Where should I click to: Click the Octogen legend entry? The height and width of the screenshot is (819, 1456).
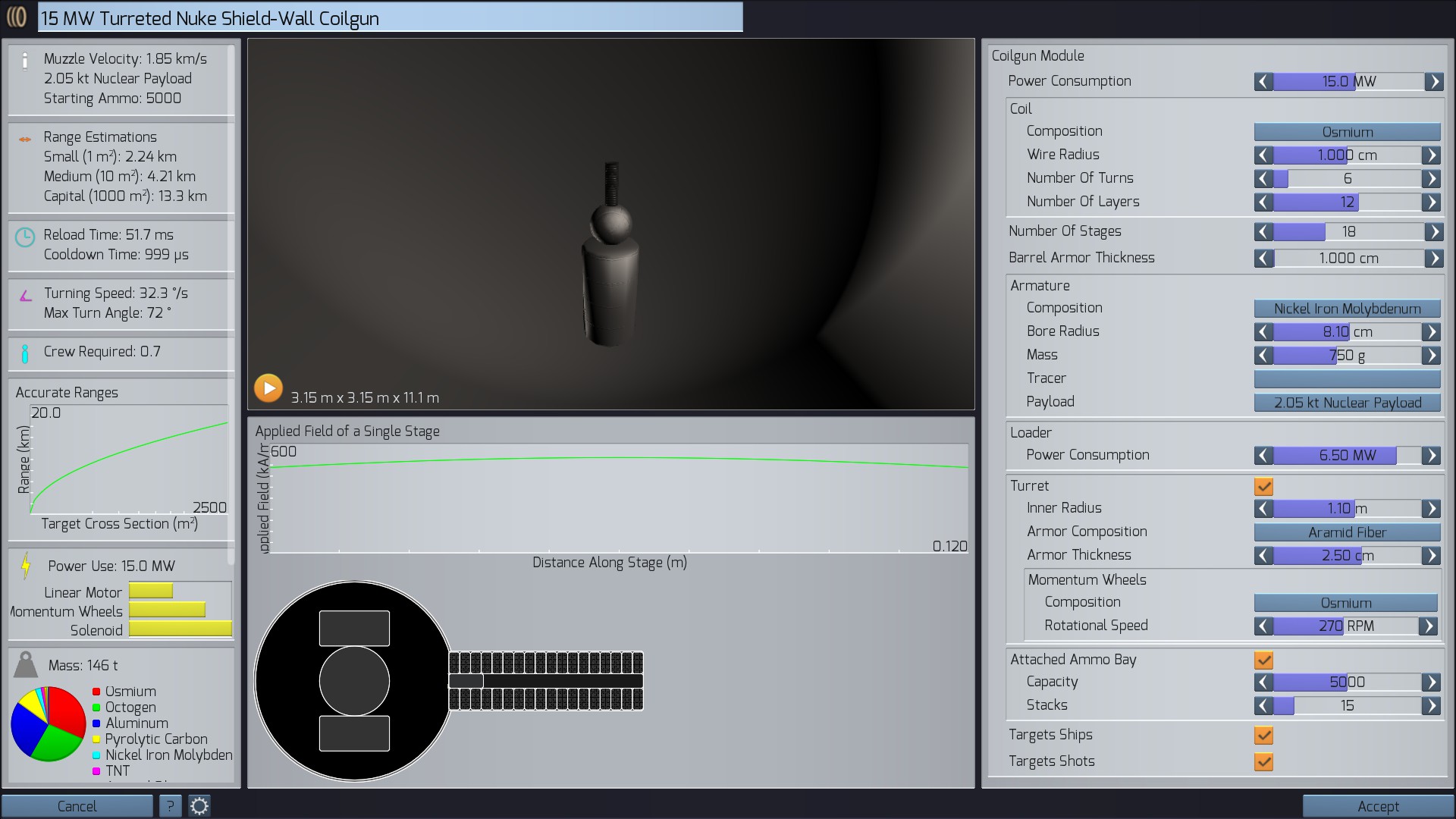coord(124,707)
